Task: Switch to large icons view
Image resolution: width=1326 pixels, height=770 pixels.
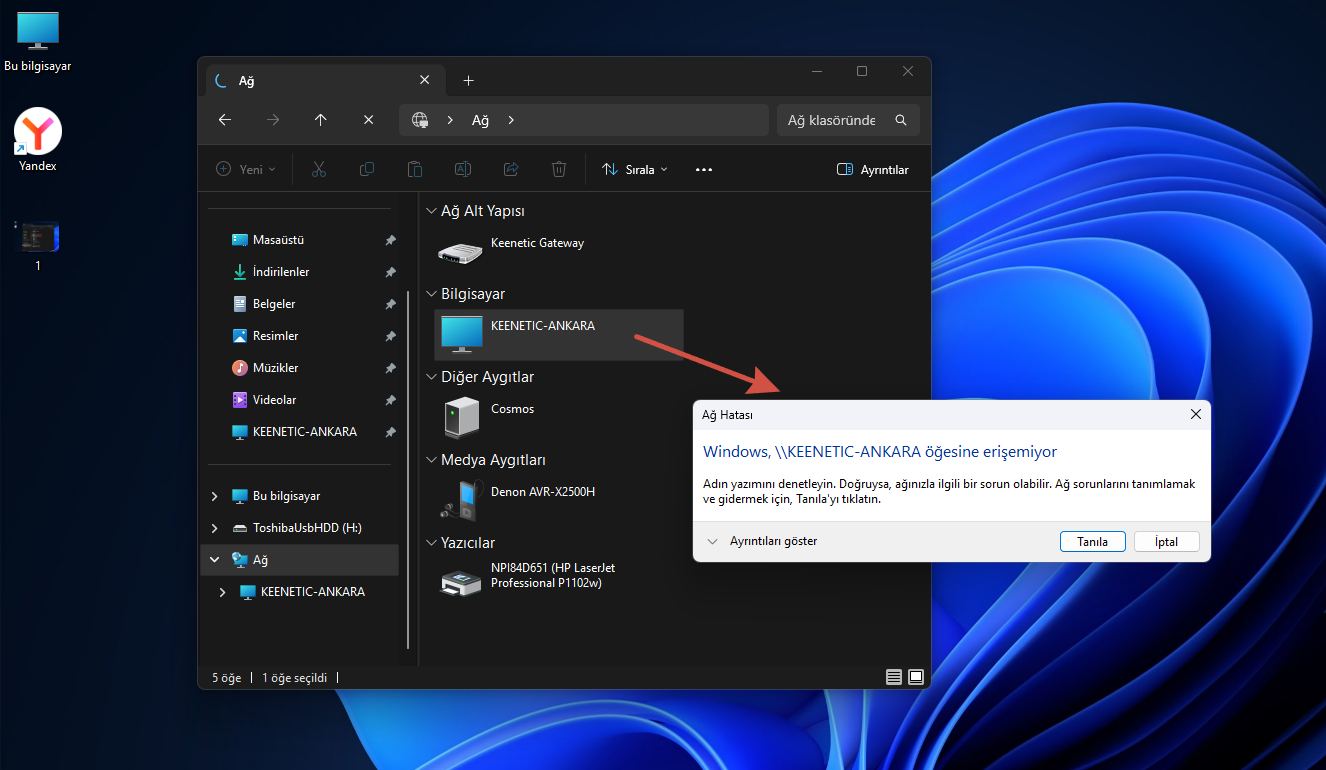Action: click(x=916, y=677)
